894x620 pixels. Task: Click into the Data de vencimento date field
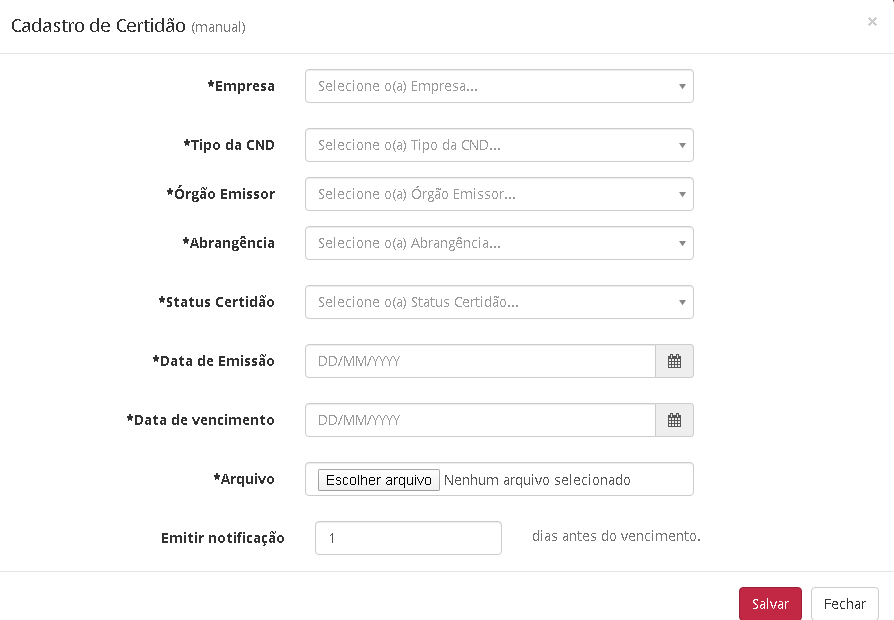[x=480, y=421]
